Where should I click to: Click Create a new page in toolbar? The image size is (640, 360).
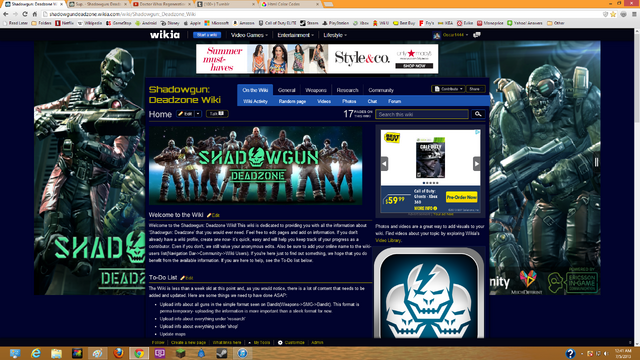point(188,342)
